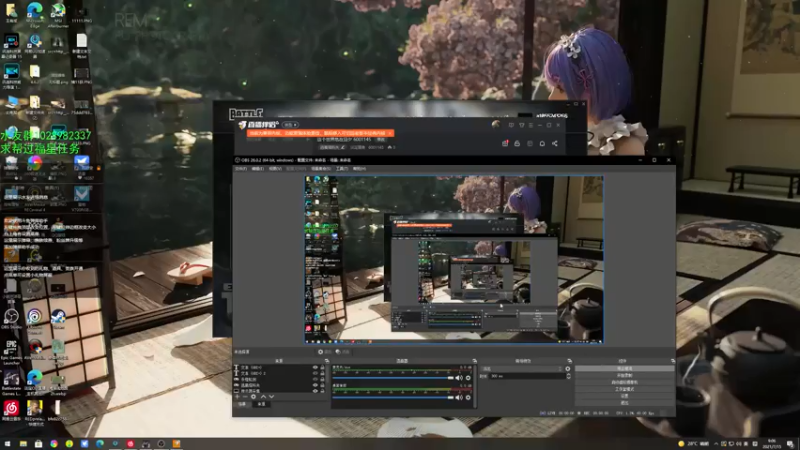This screenshot has height=450, width=800.
Task: Click the lock-shaped icon in the streaming companion toolbar
Action: click(x=517, y=143)
